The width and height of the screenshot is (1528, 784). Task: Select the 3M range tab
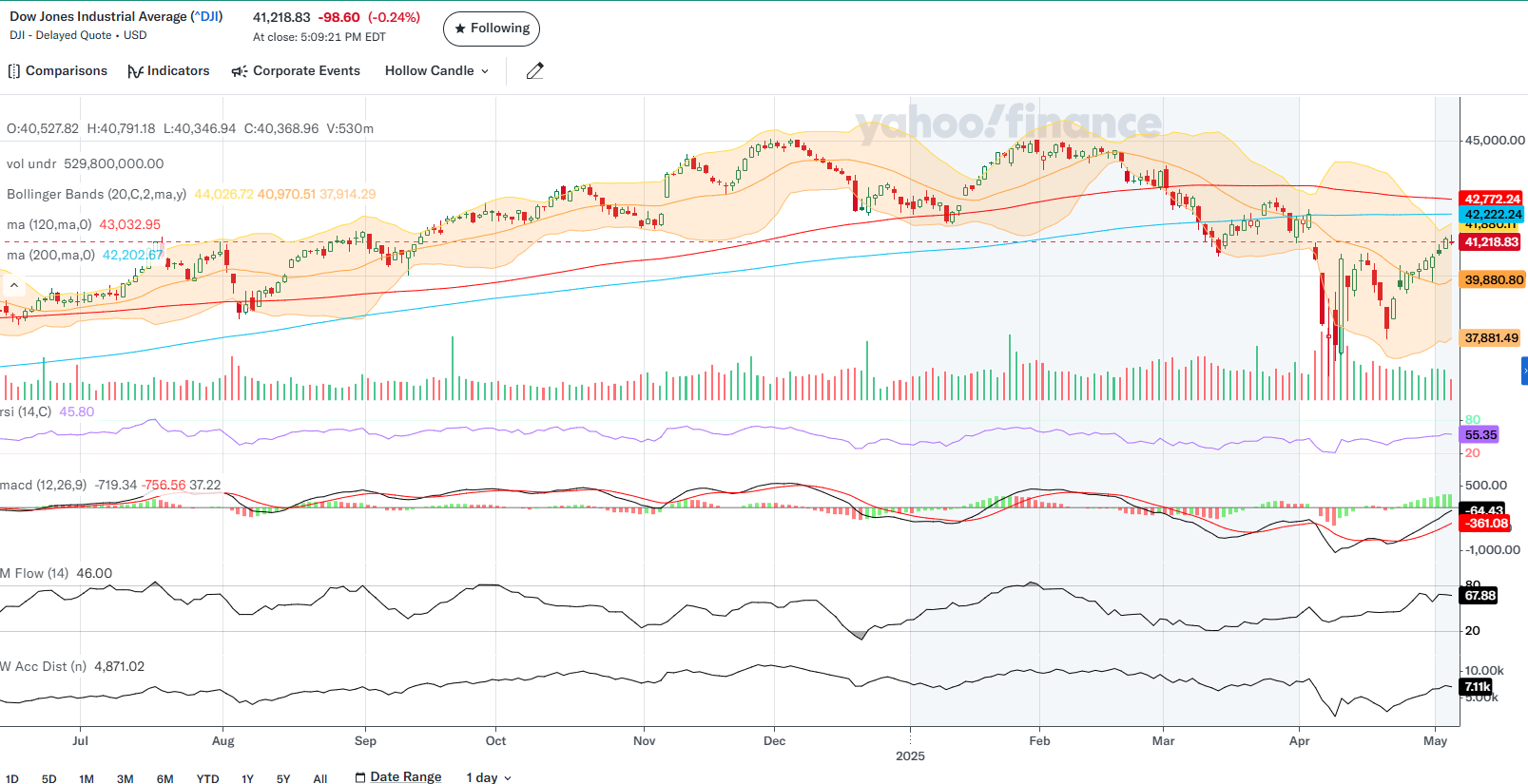tap(126, 778)
